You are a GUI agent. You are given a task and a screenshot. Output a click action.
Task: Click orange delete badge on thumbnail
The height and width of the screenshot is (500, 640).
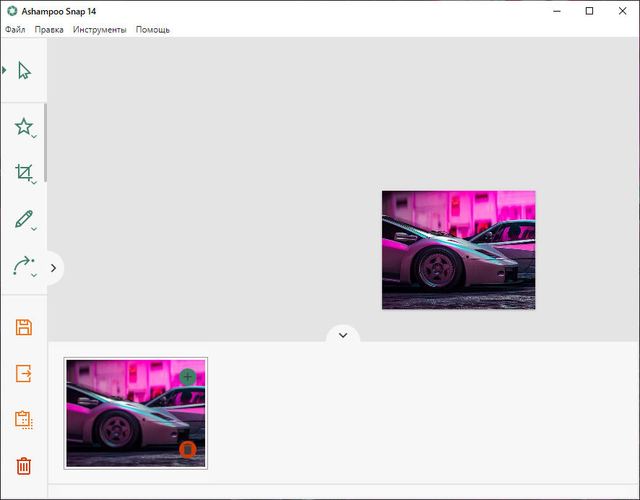click(187, 450)
